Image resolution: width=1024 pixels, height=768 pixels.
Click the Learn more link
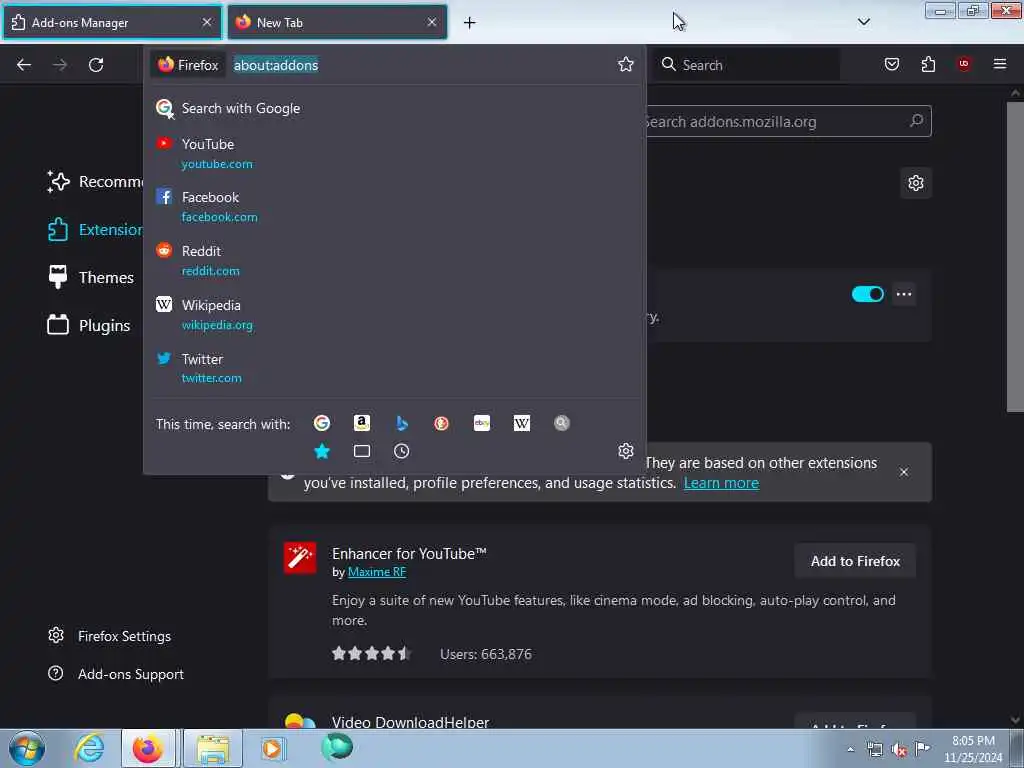(x=721, y=483)
